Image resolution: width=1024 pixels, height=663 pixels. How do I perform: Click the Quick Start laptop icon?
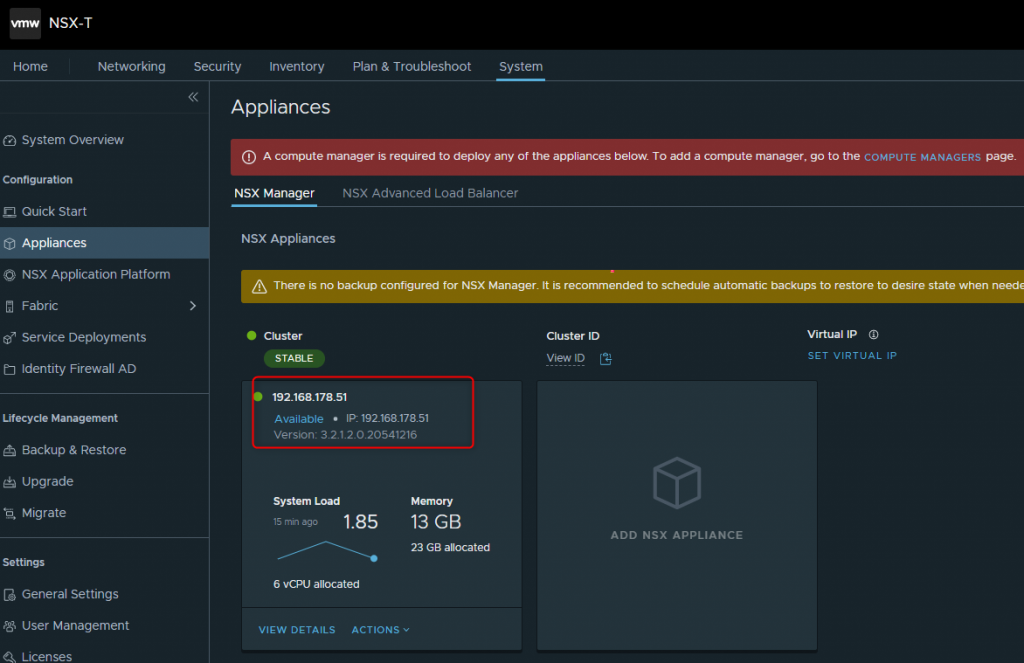(9, 212)
